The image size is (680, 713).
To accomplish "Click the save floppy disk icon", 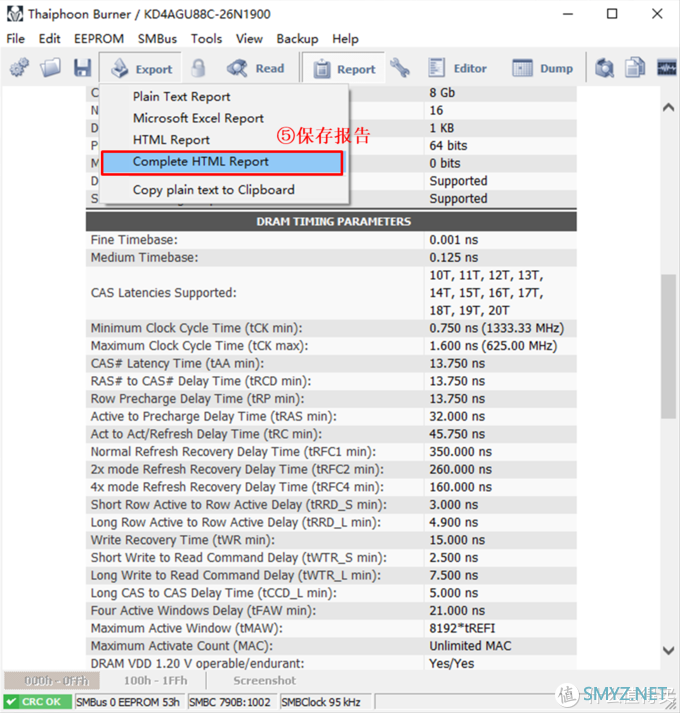I will pyautogui.click(x=82, y=68).
